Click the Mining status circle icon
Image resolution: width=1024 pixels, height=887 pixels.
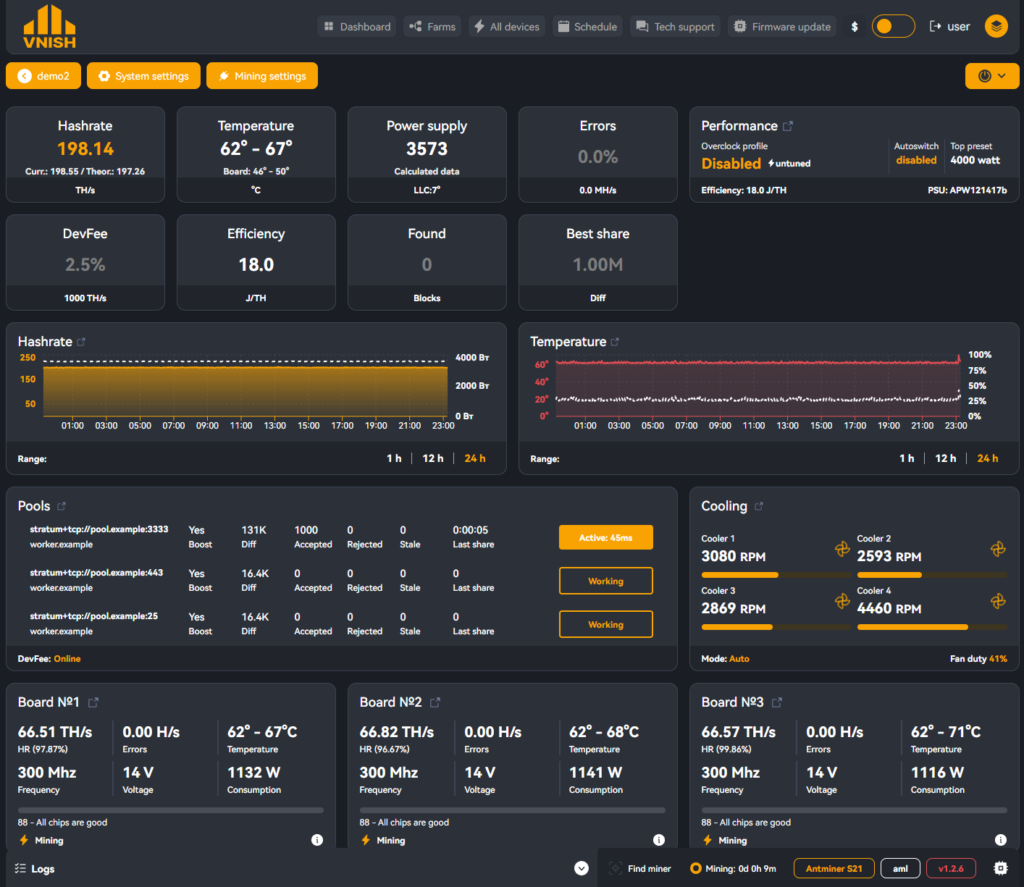point(696,868)
